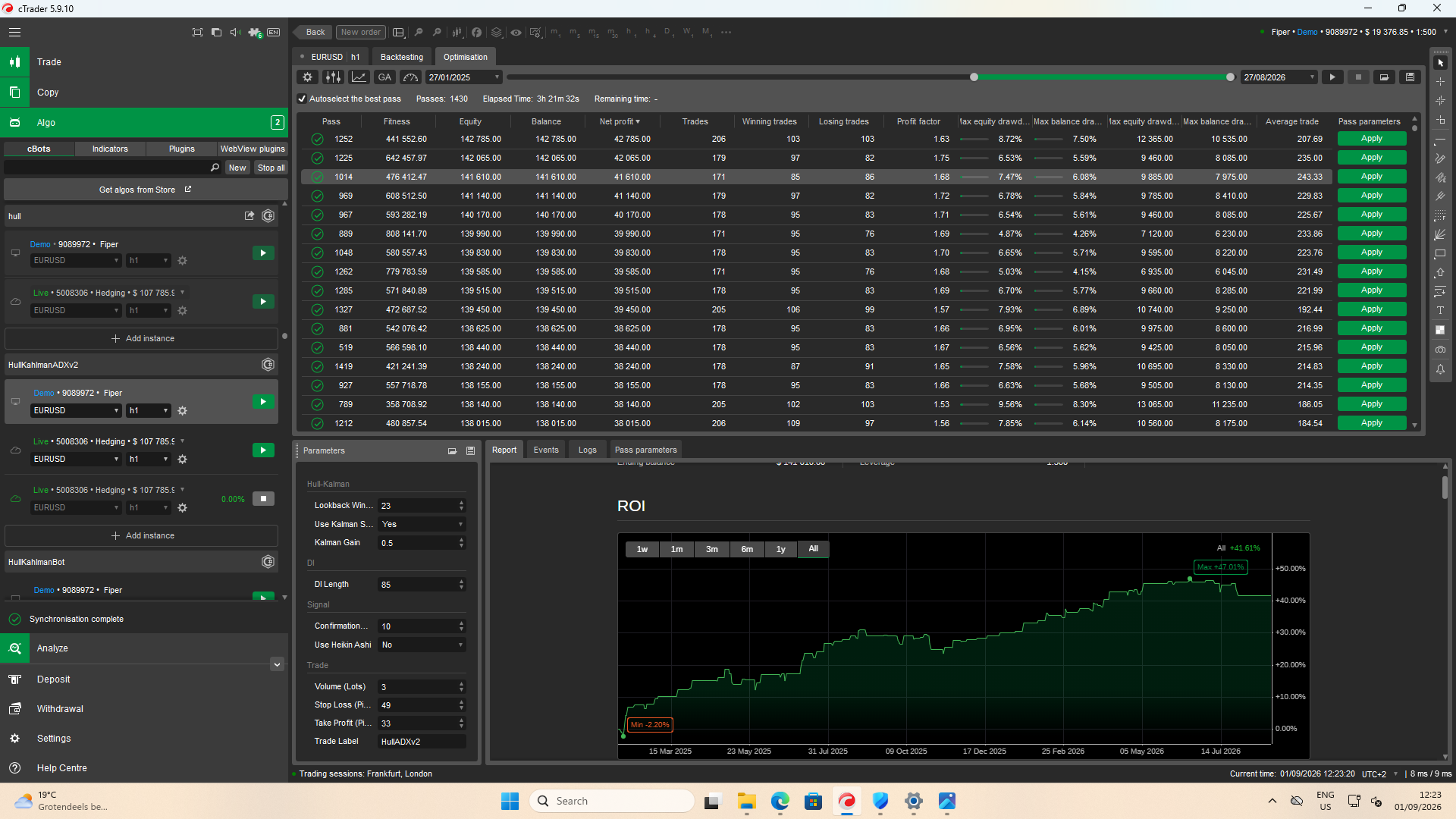Switch to Indicators tab

pos(110,149)
